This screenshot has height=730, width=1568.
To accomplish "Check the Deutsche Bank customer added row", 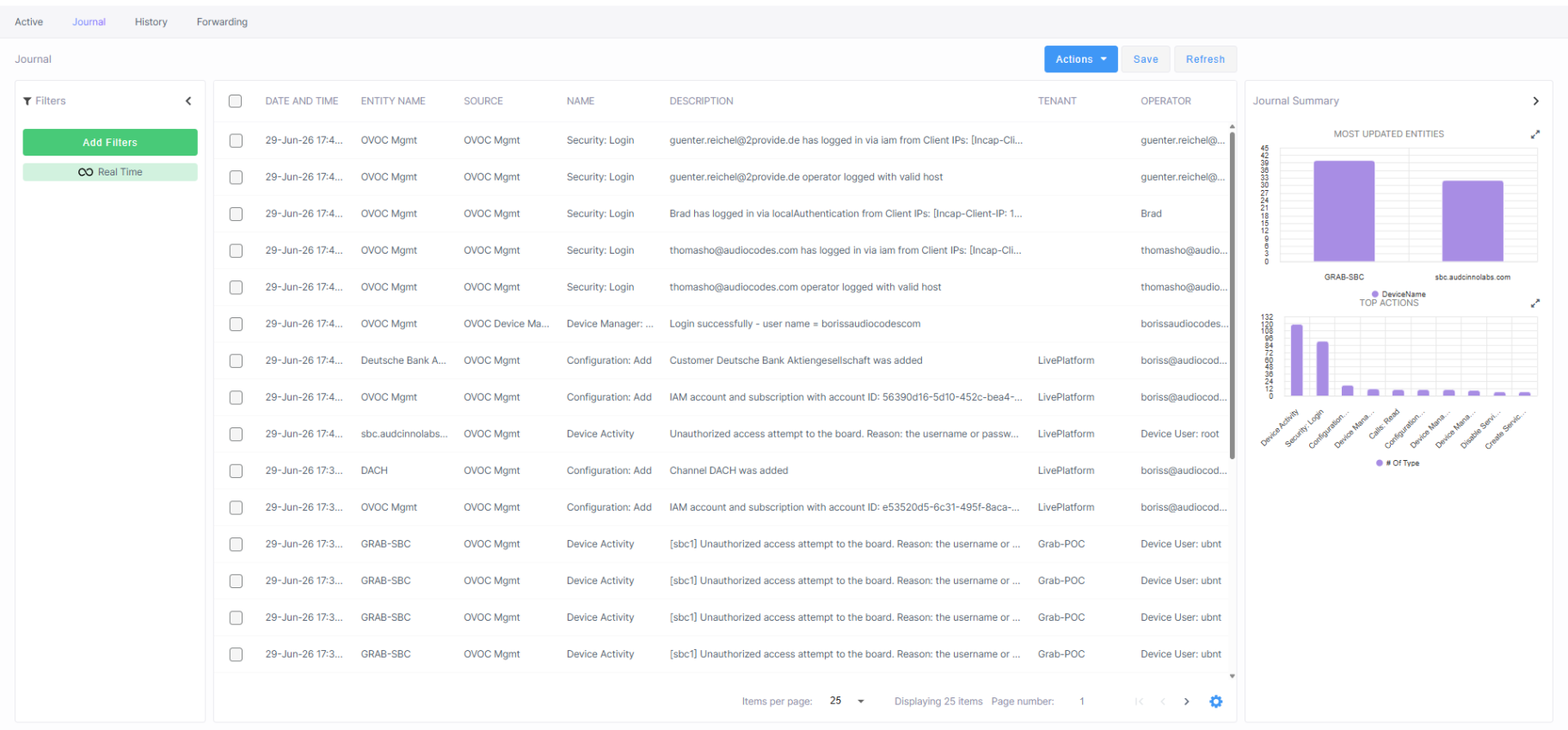I will tap(236, 361).
